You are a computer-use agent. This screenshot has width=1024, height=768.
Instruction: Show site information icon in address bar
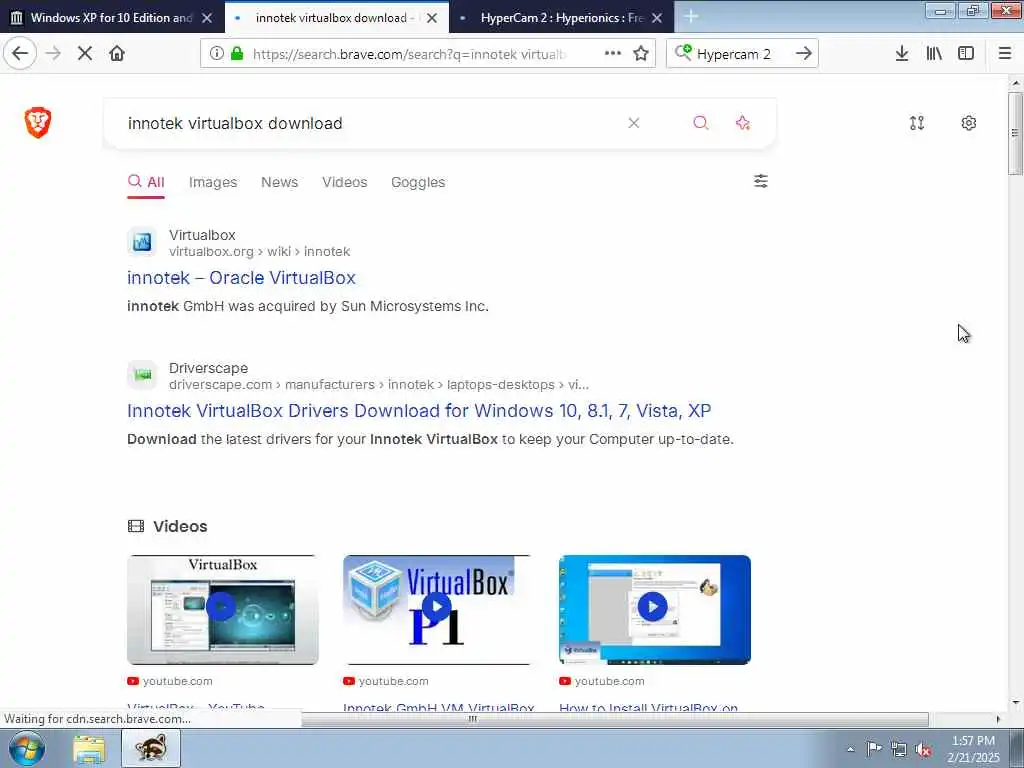[217, 54]
